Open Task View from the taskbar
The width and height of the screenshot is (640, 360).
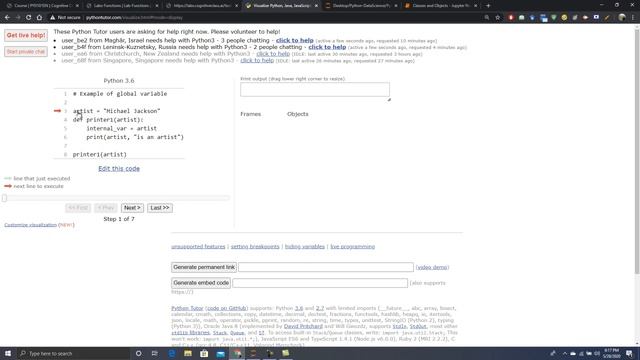click(155, 353)
